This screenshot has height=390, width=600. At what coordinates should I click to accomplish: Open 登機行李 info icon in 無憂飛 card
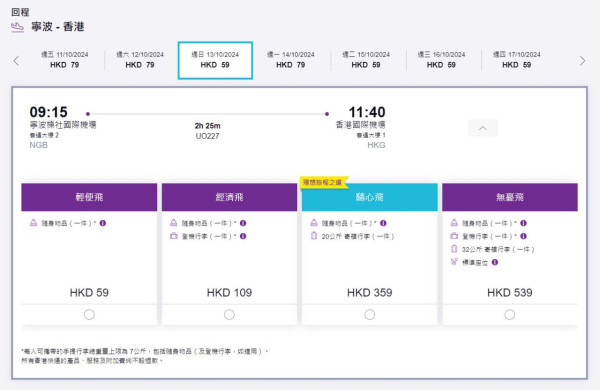click(523, 236)
